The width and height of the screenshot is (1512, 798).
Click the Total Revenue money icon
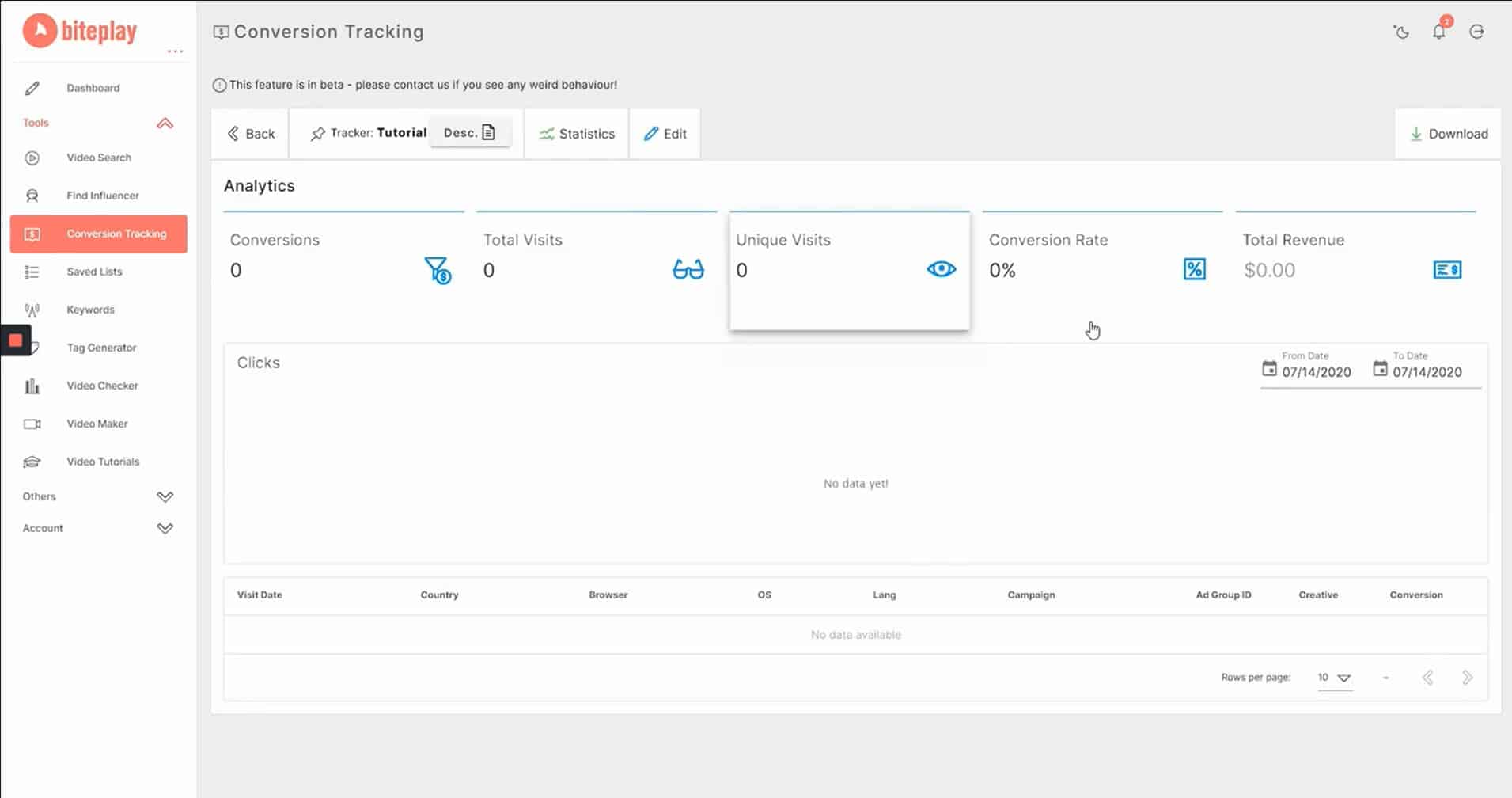1447,270
